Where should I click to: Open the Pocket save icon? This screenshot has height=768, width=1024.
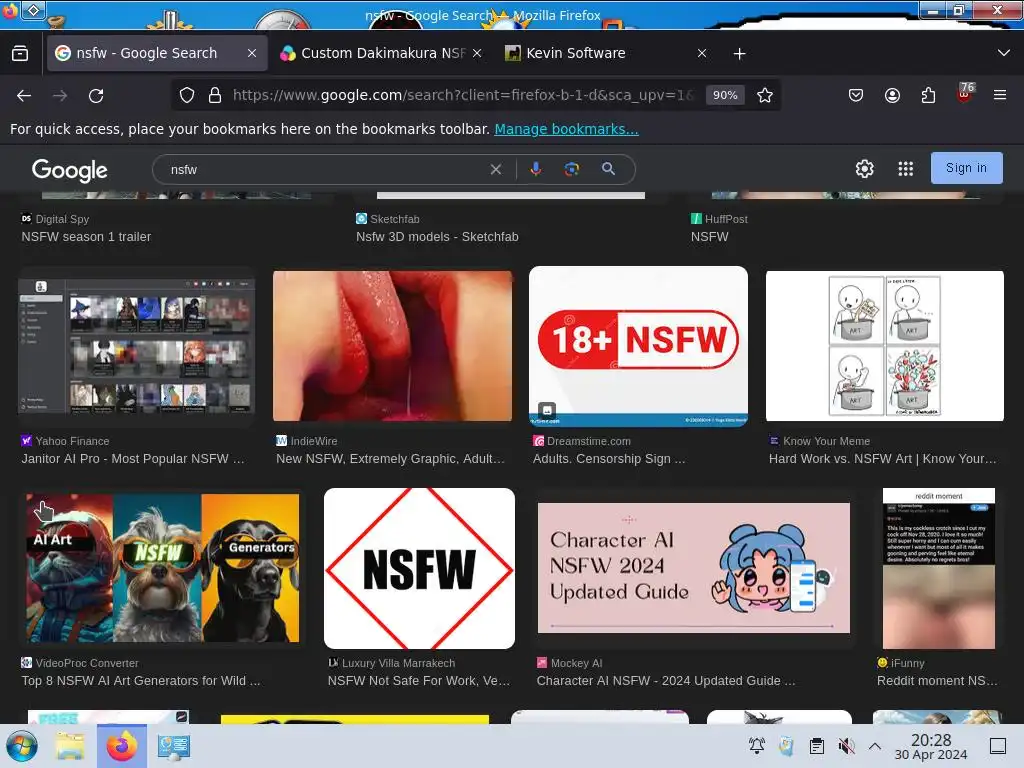pos(856,95)
